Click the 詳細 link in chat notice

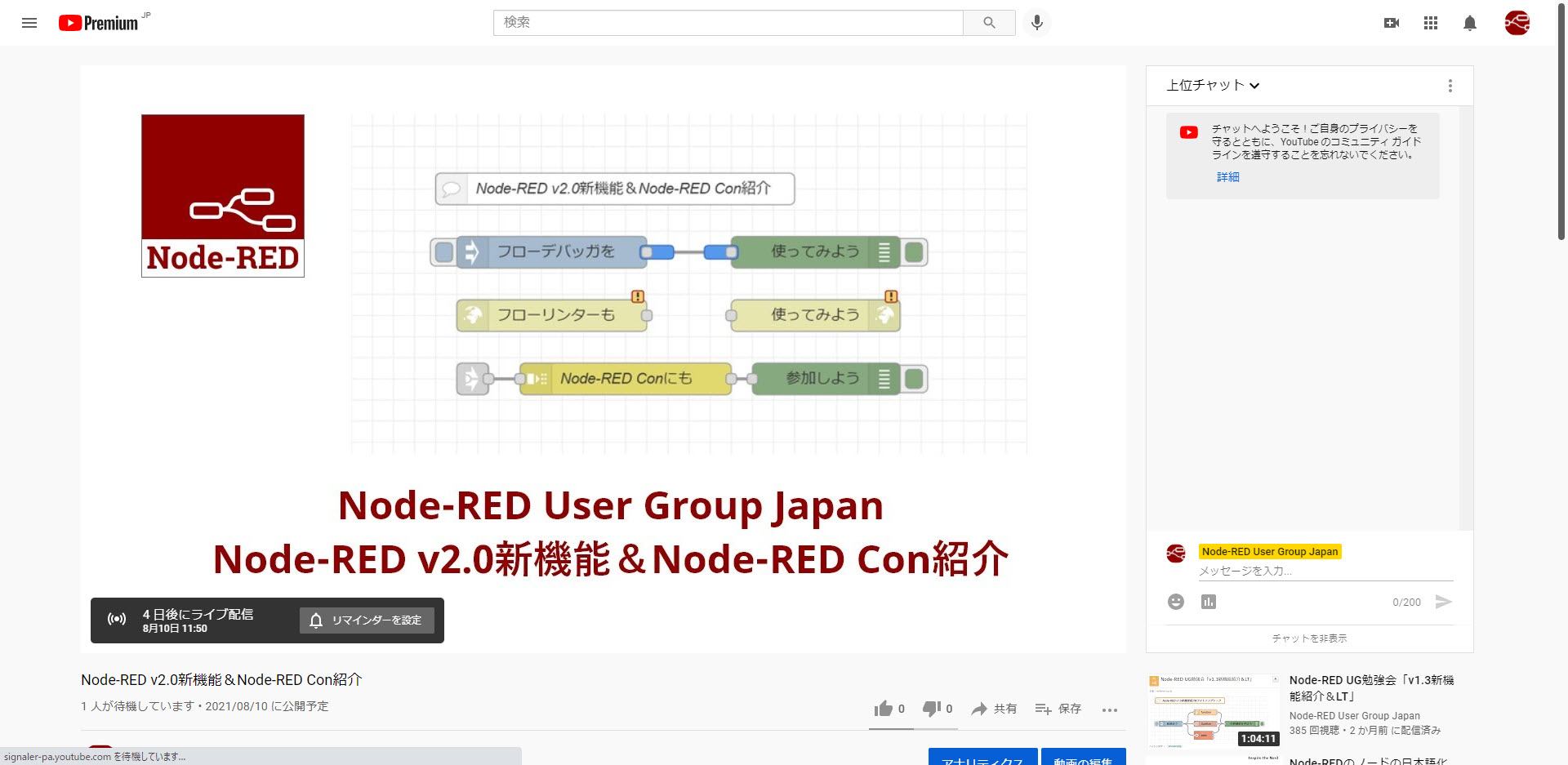pos(1227,177)
